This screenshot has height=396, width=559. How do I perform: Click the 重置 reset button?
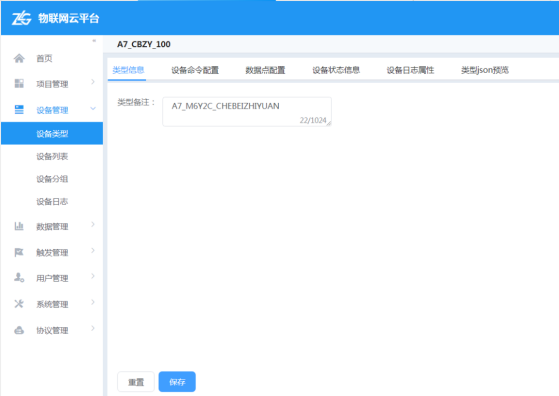(136, 382)
